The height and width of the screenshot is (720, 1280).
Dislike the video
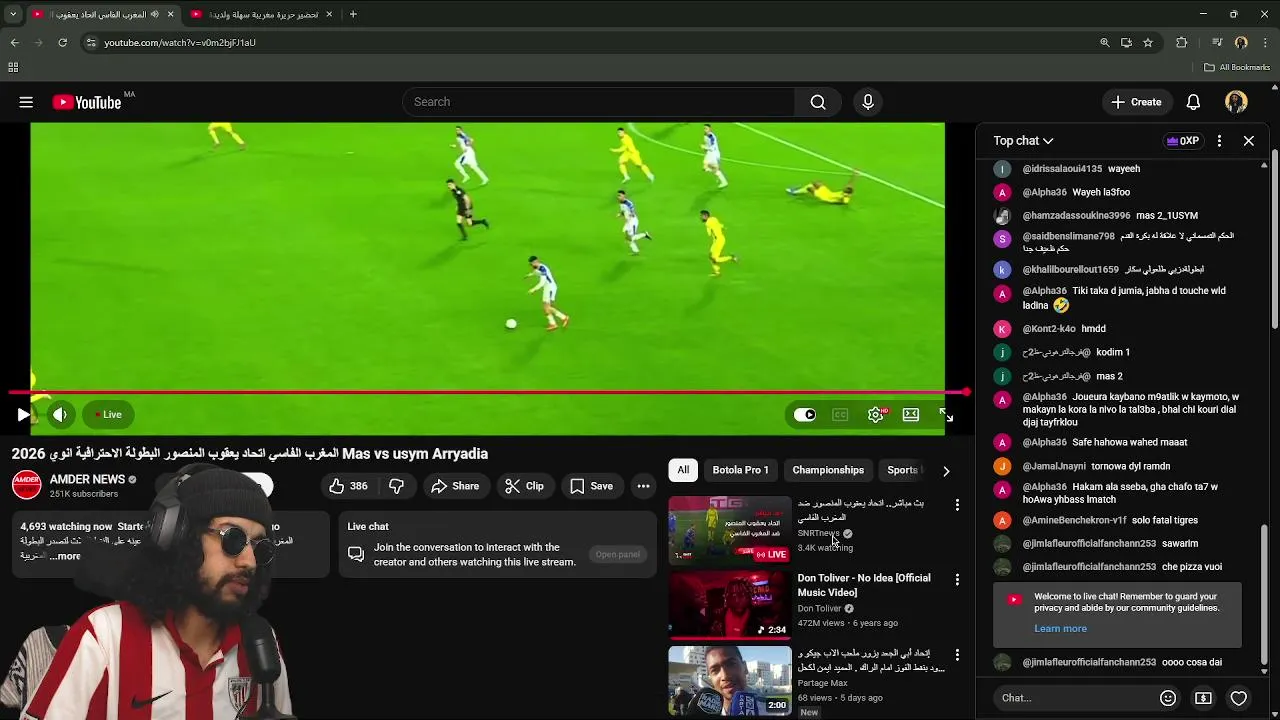pos(396,486)
